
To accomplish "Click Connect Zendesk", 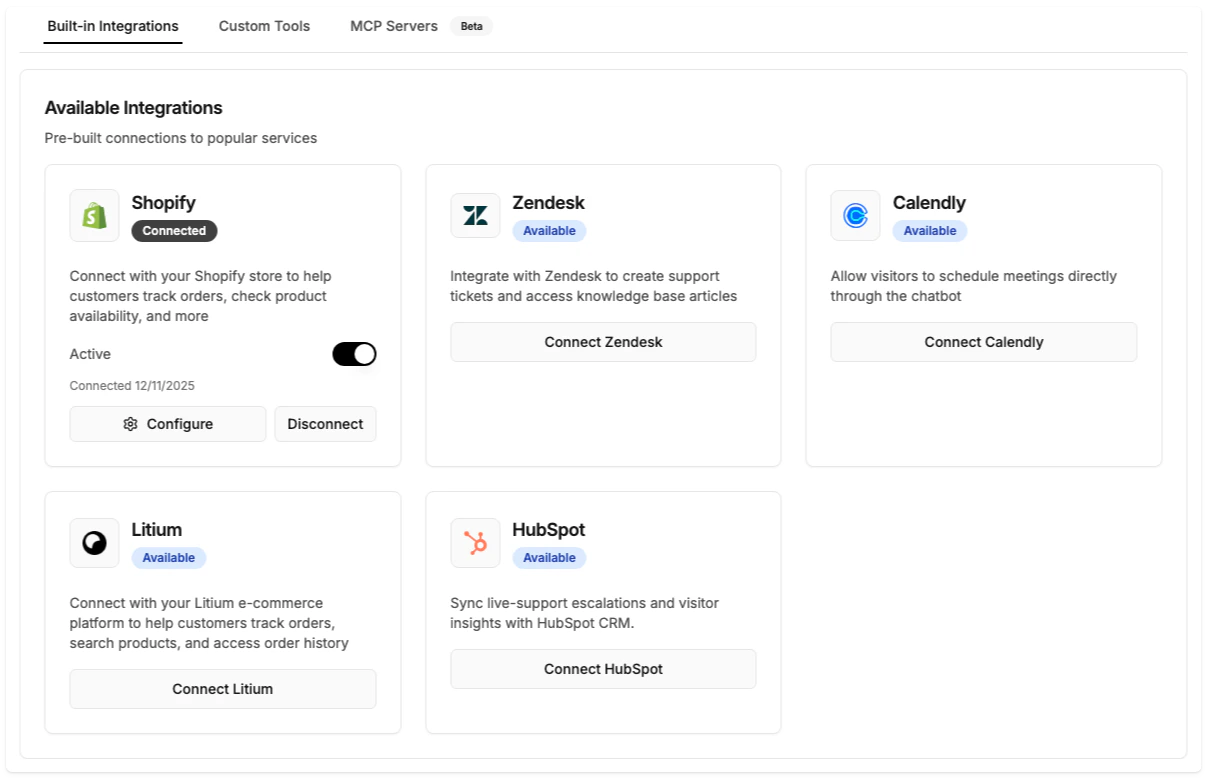I will 603,341.
